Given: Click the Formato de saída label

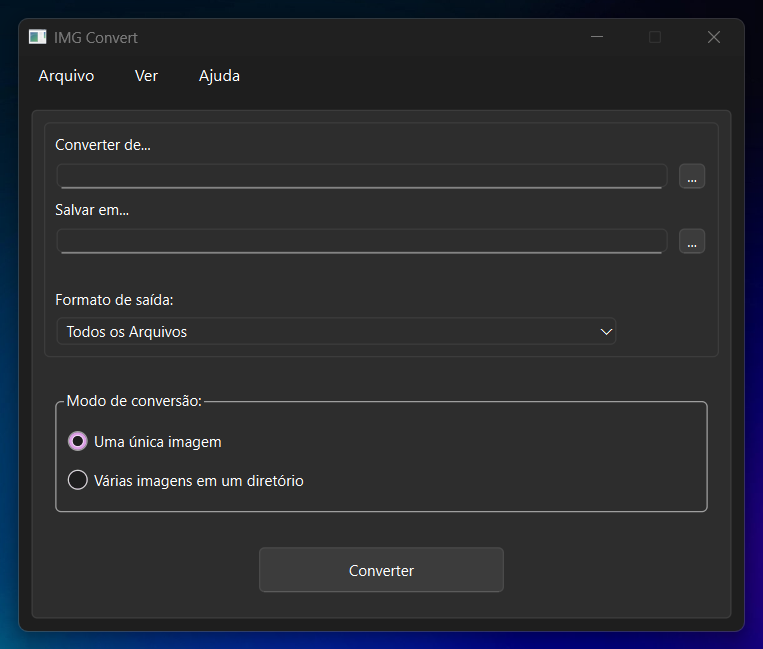Looking at the screenshot, I should [x=114, y=300].
